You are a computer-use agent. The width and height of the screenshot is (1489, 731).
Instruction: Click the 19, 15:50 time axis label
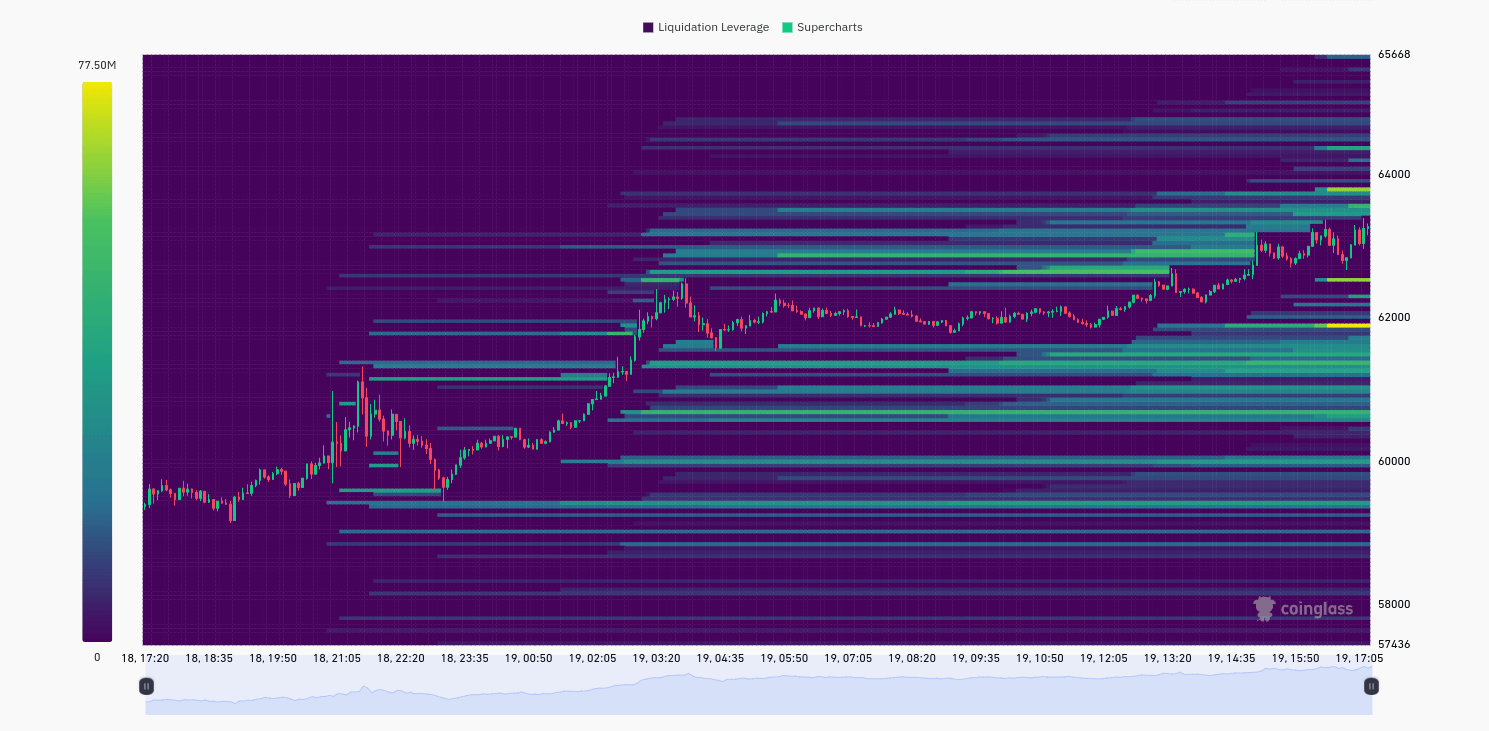[1296, 658]
